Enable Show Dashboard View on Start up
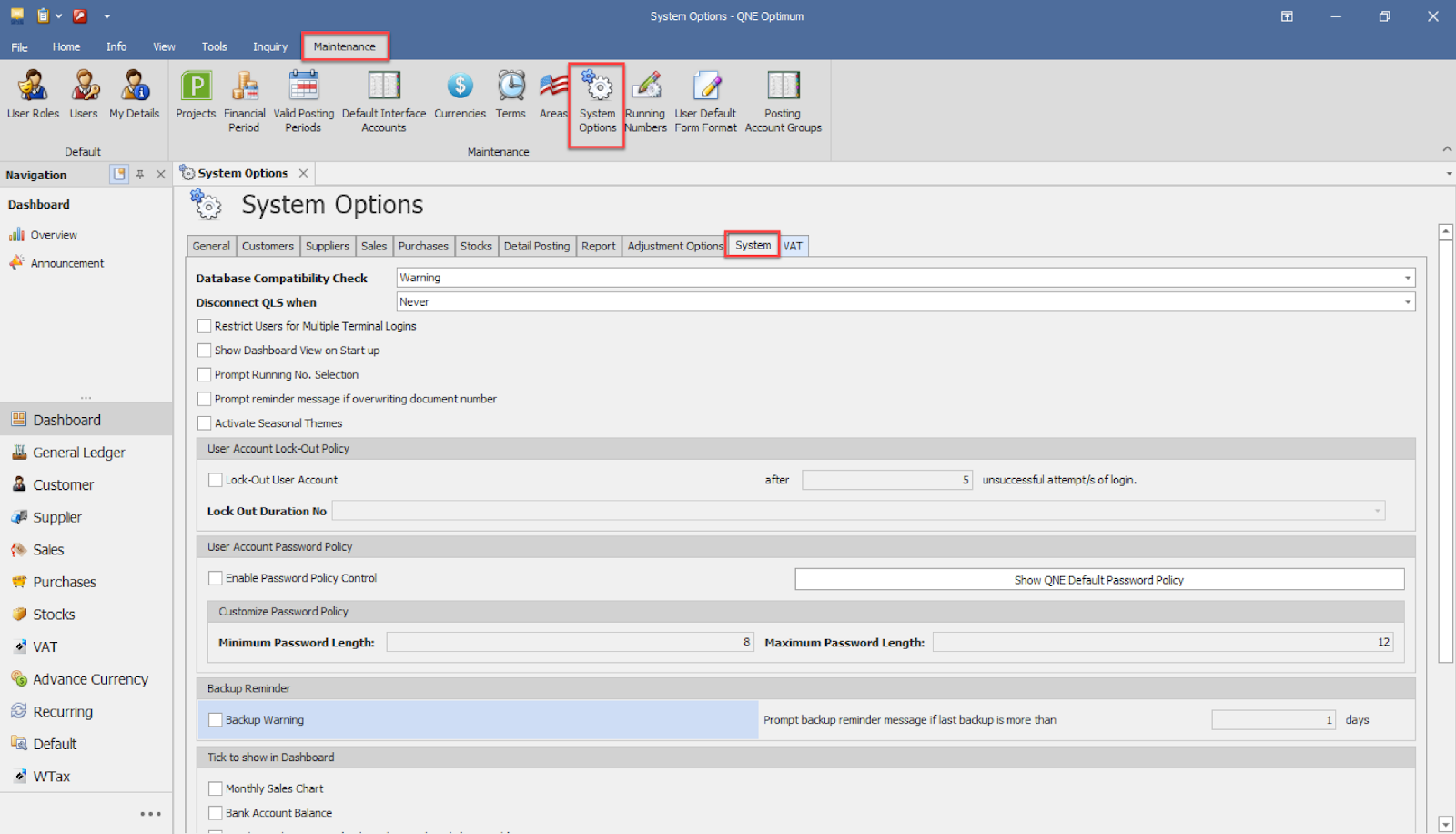Screen dimensions: 1456x834 tap(204, 351)
